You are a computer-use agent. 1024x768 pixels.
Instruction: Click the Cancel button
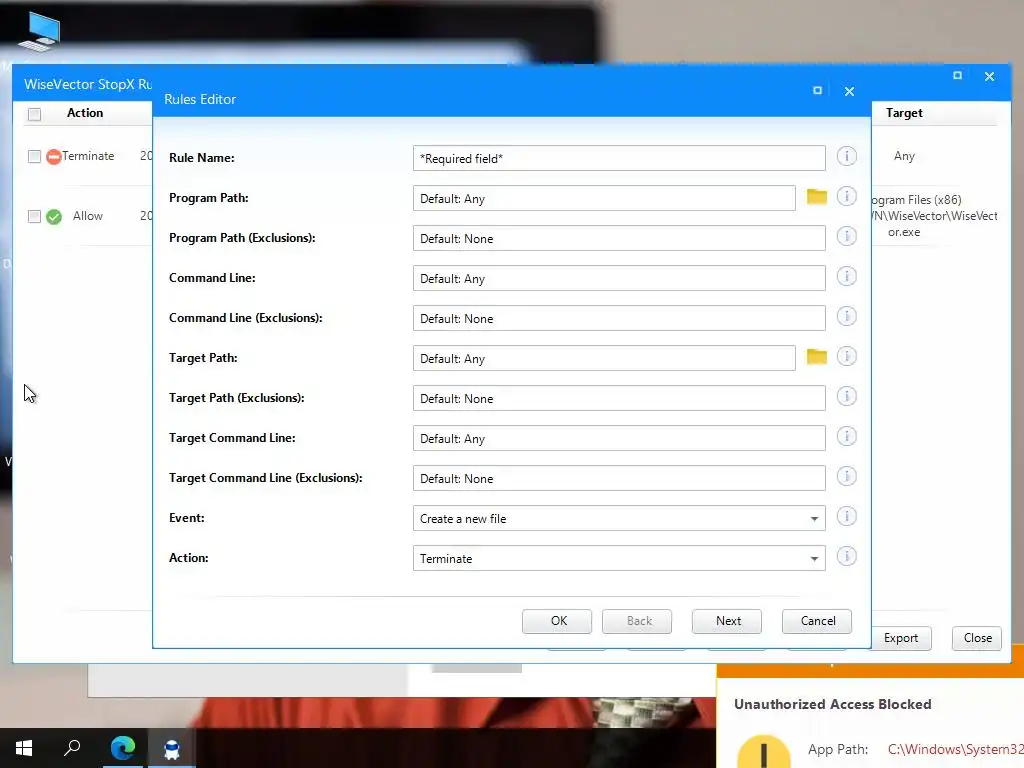817,621
